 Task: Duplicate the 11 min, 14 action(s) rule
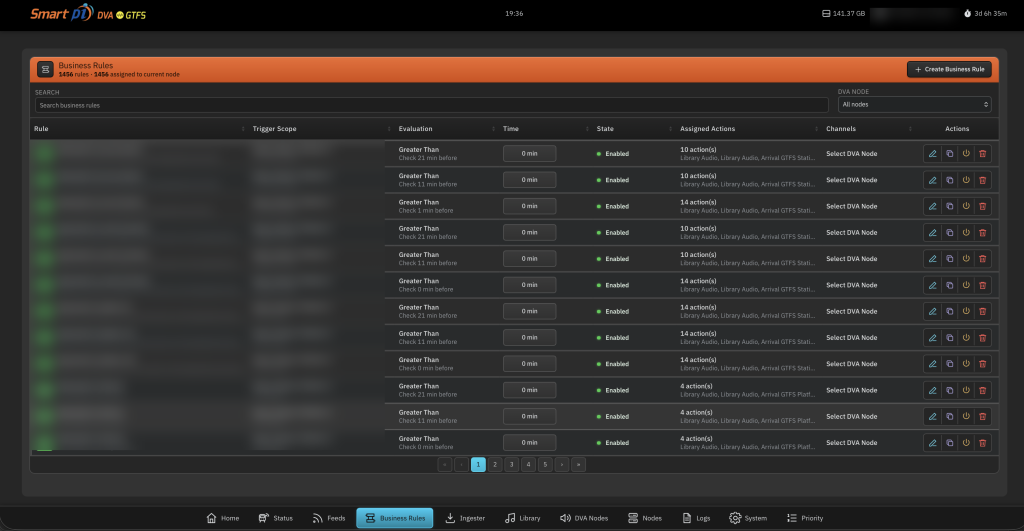pyautogui.click(x=950, y=338)
